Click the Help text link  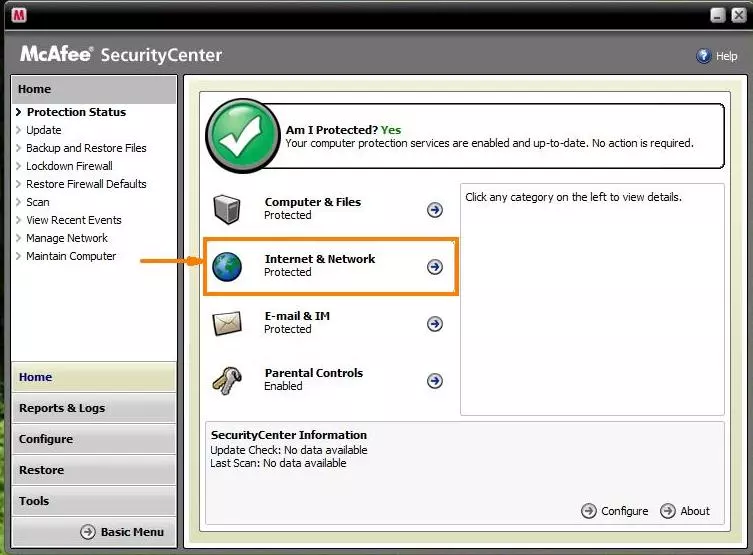click(727, 56)
